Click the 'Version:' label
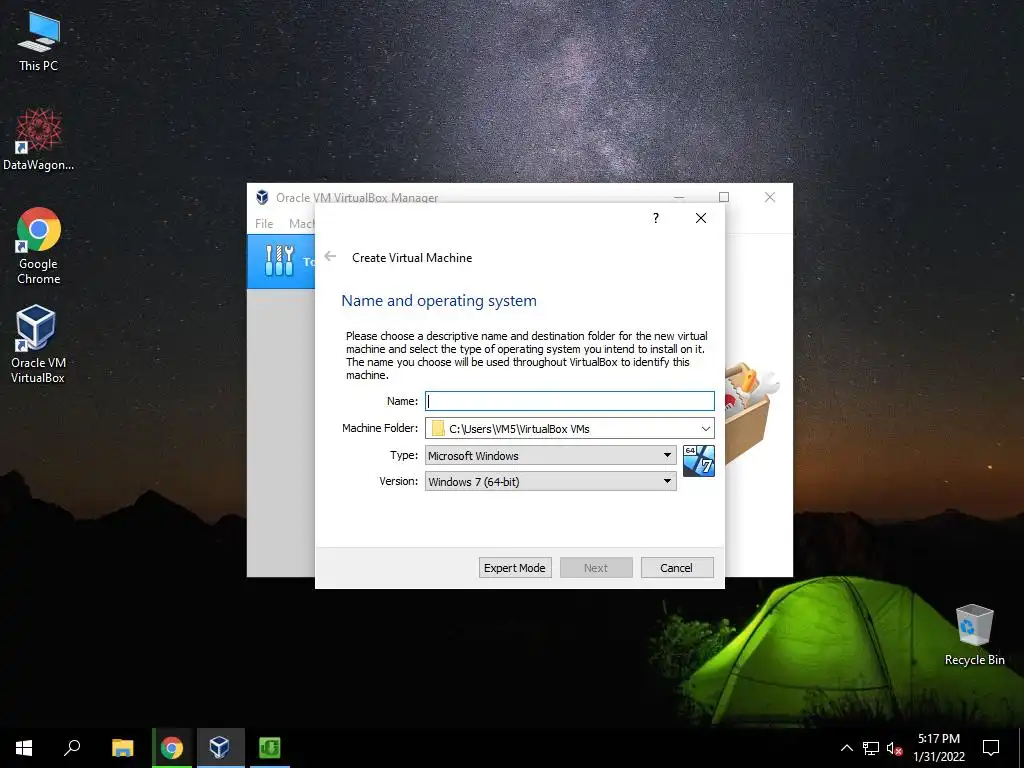 pyautogui.click(x=398, y=481)
